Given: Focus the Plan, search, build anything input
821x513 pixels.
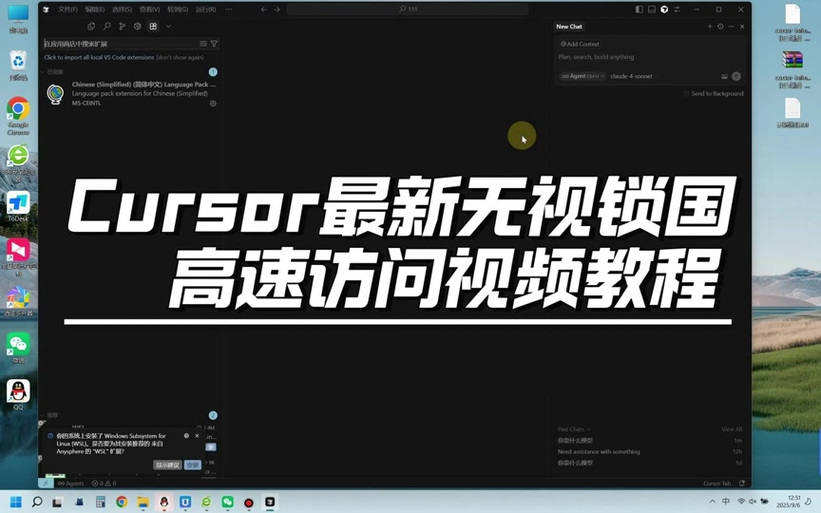Looking at the screenshot, I should coord(649,57).
